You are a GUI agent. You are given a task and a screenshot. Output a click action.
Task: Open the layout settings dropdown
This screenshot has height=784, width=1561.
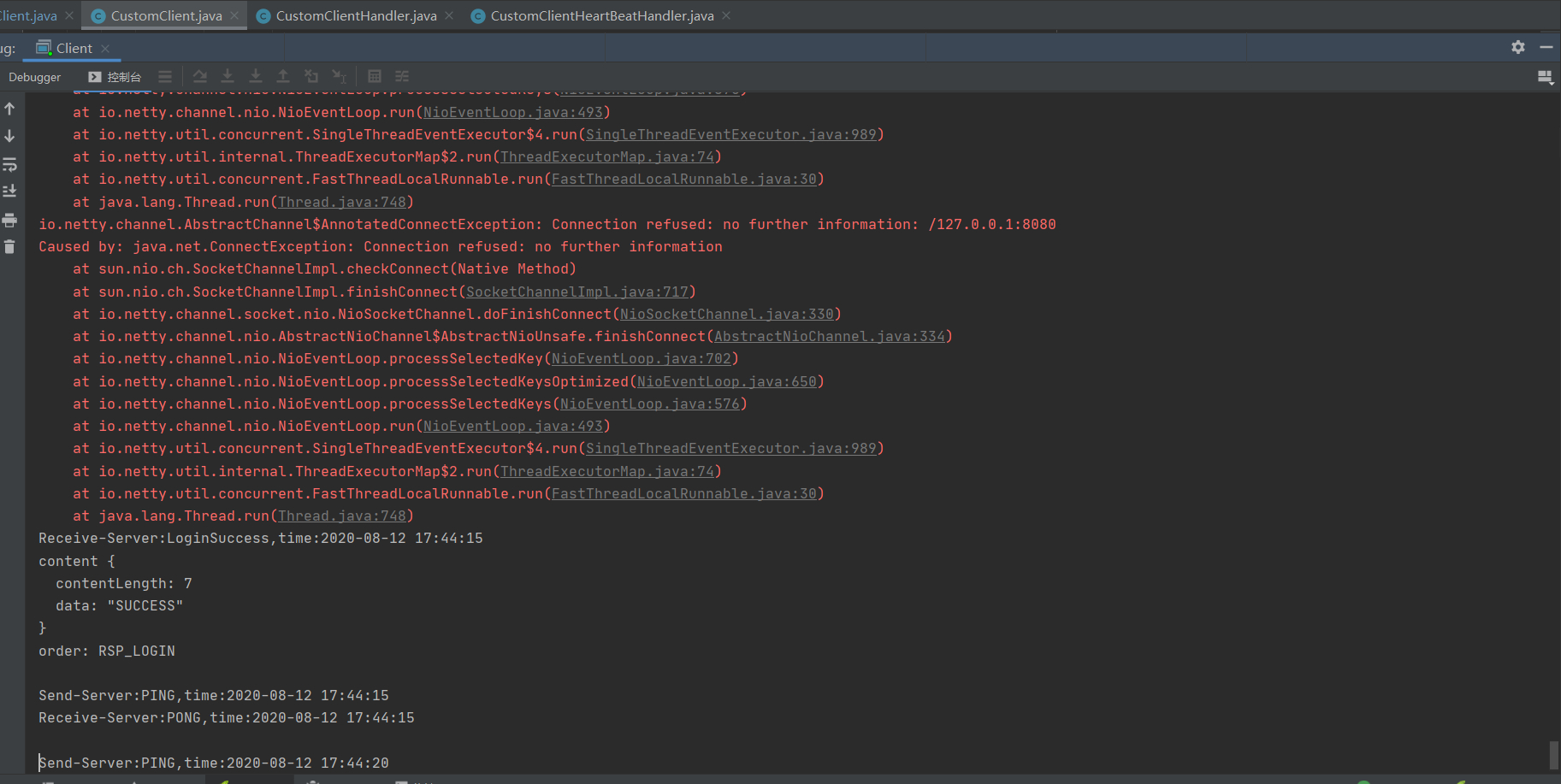click(1546, 77)
